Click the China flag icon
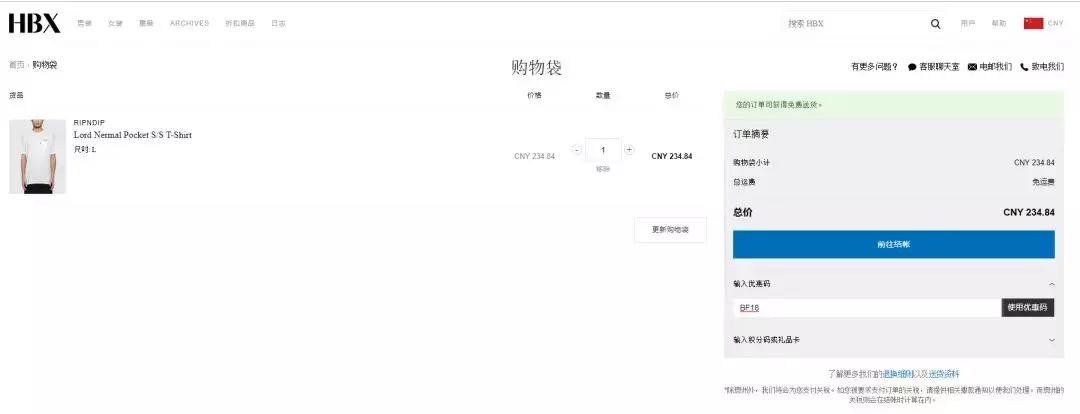The height and width of the screenshot is (414, 1080). point(1033,23)
